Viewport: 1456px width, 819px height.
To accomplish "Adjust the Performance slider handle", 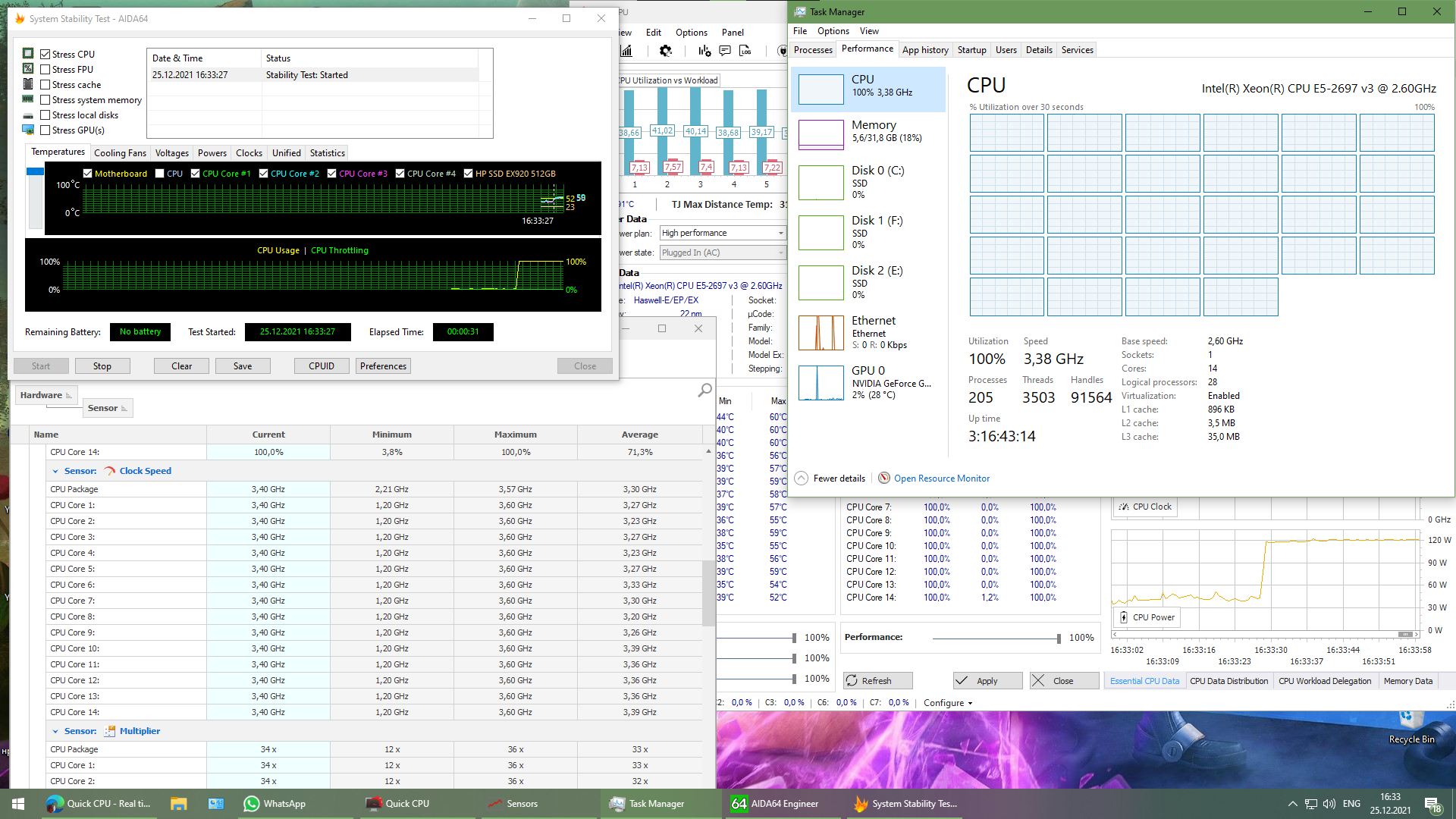I will point(1058,639).
